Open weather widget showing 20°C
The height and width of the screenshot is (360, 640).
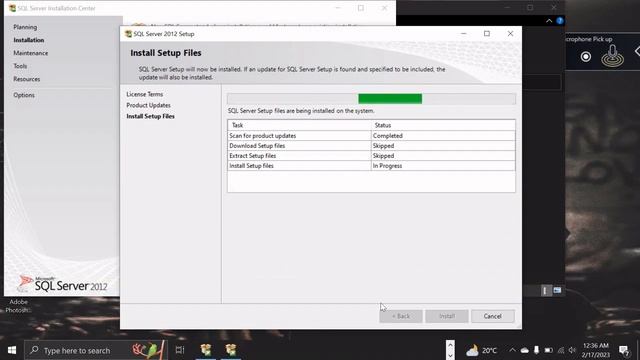(482, 350)
